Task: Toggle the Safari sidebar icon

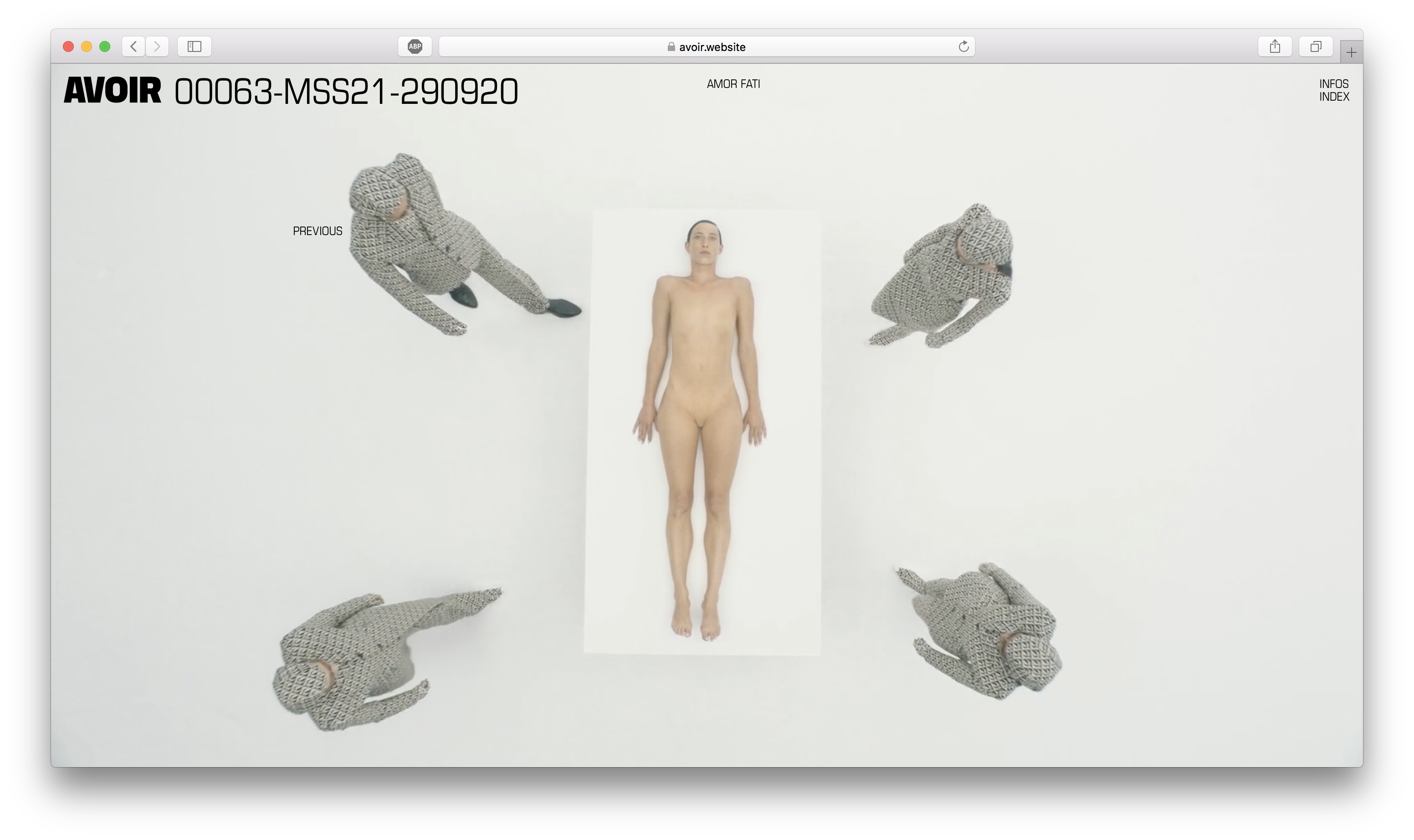Action: (194, 46)
